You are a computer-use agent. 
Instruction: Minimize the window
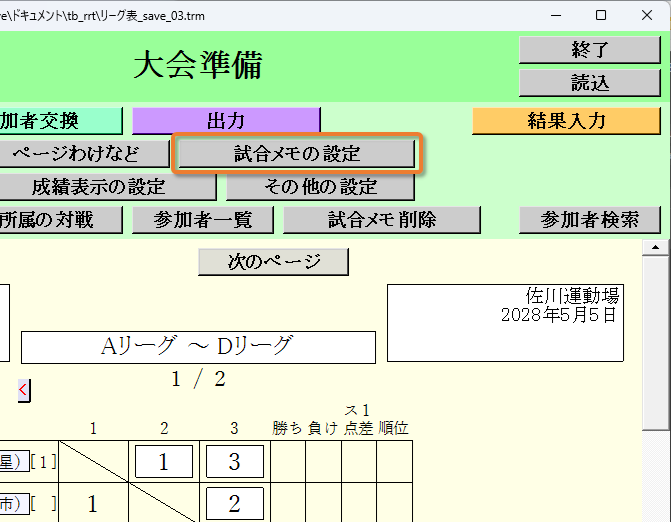556,15
